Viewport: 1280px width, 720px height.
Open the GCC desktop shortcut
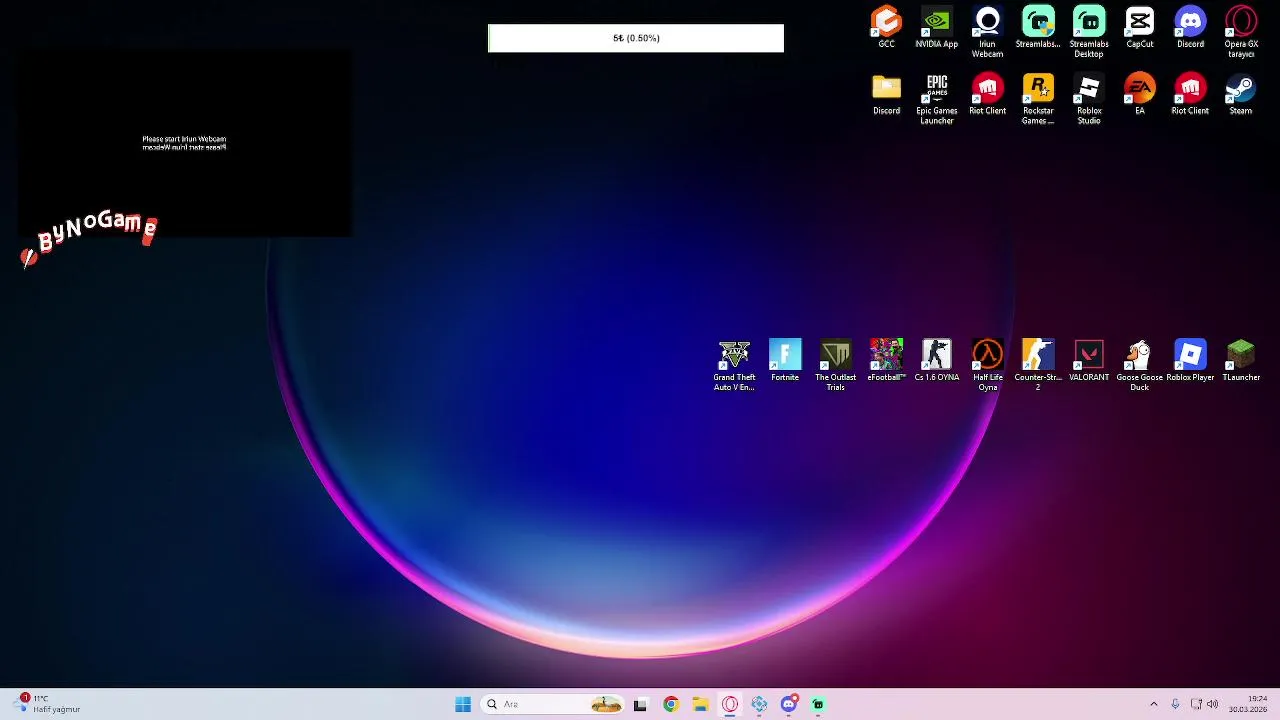coord(886,27)
